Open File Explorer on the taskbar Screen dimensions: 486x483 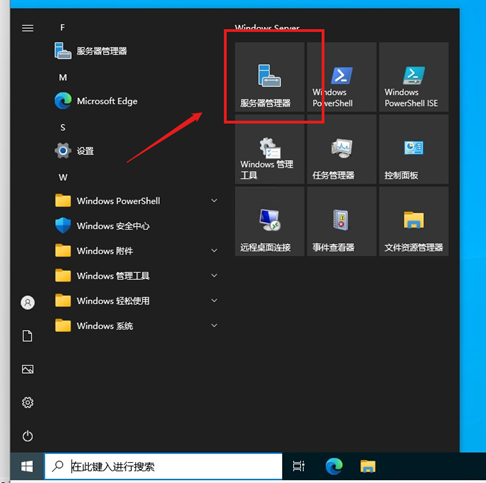(368, 466)
